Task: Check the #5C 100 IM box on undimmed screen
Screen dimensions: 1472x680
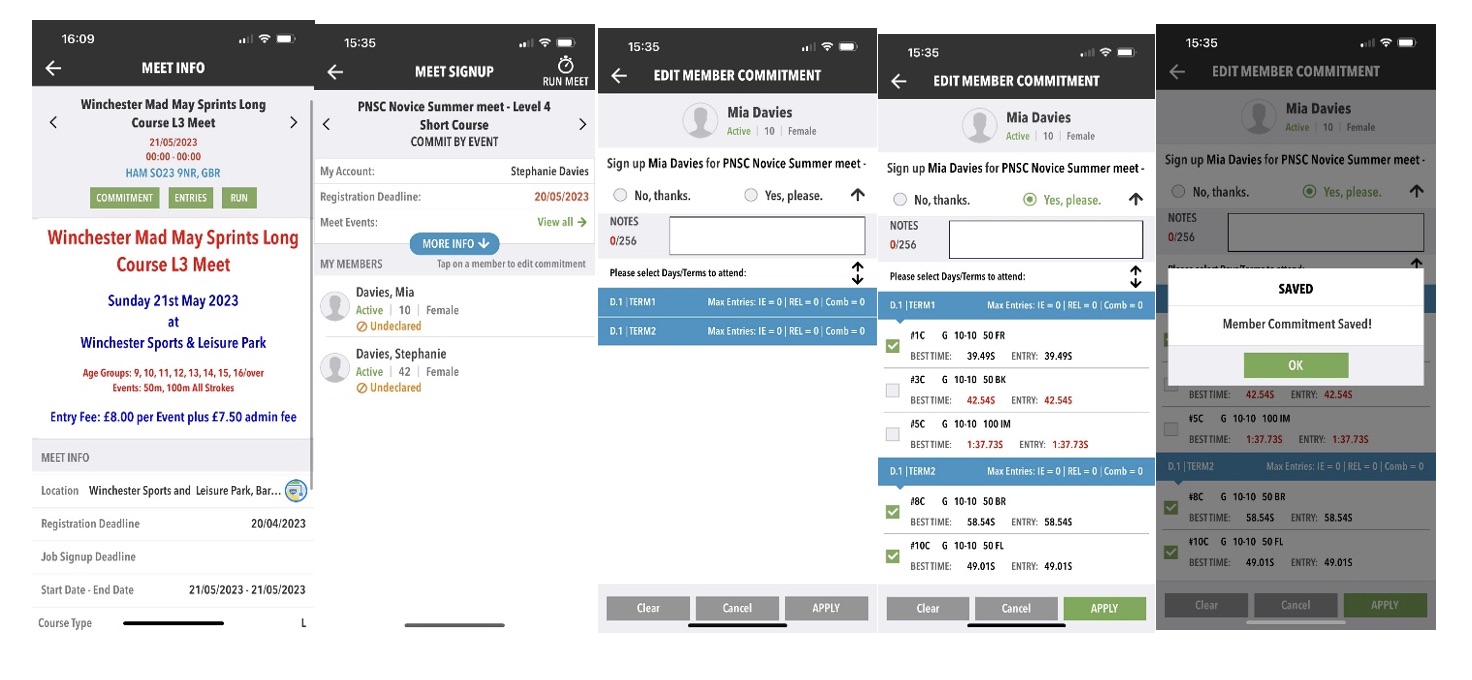Action: 893,434
